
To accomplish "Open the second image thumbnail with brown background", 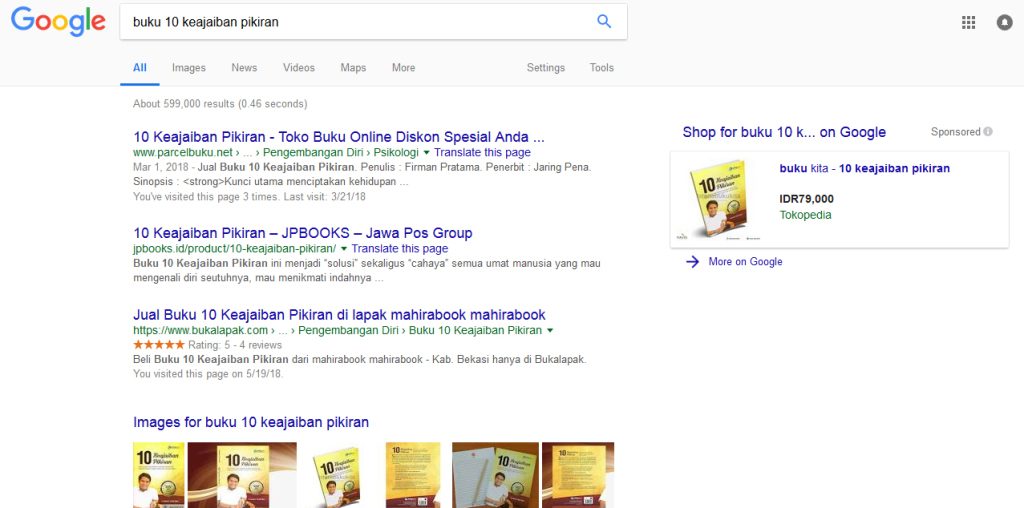I will [242, 475].
